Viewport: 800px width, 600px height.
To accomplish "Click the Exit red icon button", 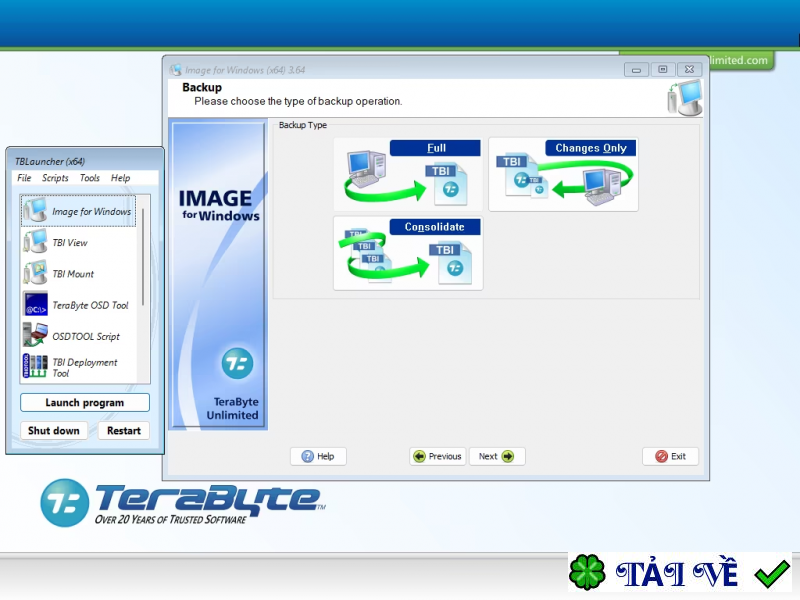I will coord(670,456).
